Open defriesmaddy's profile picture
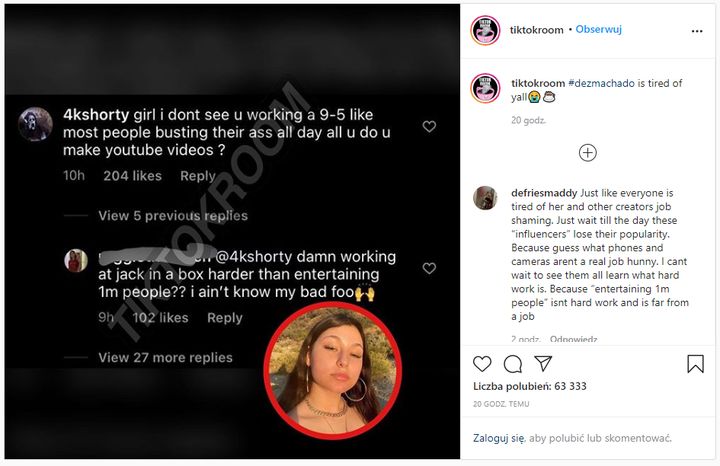The width and height of the screenshot is (720, 466). pos(485,197)
